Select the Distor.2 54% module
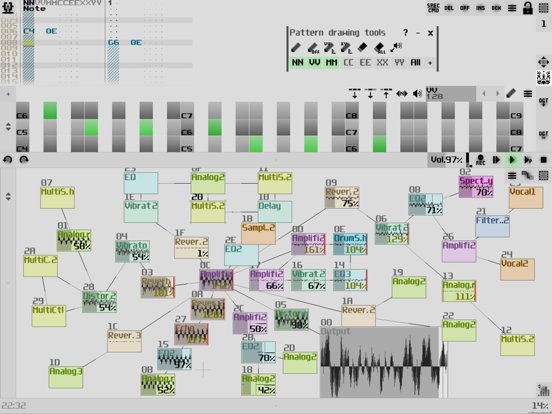Viewport: 552px width, 414px height. tap(99, 302)
